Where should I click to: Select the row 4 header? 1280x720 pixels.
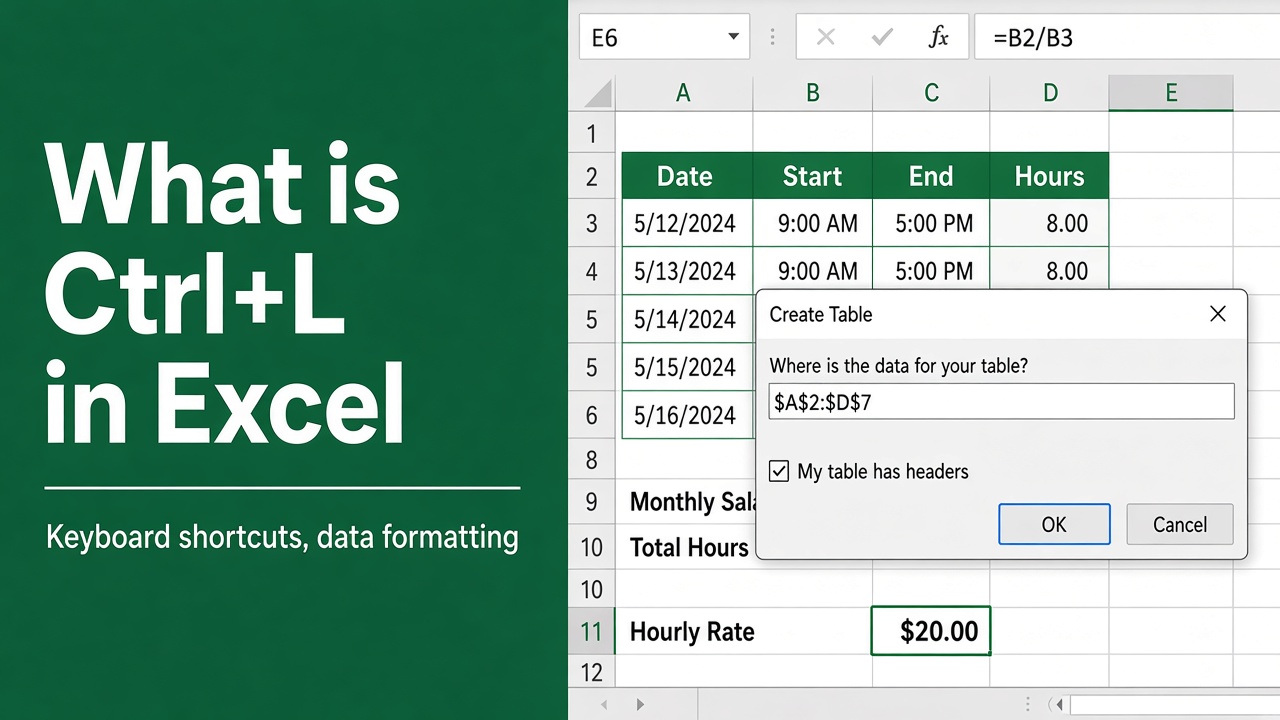[x=591, y=271]
